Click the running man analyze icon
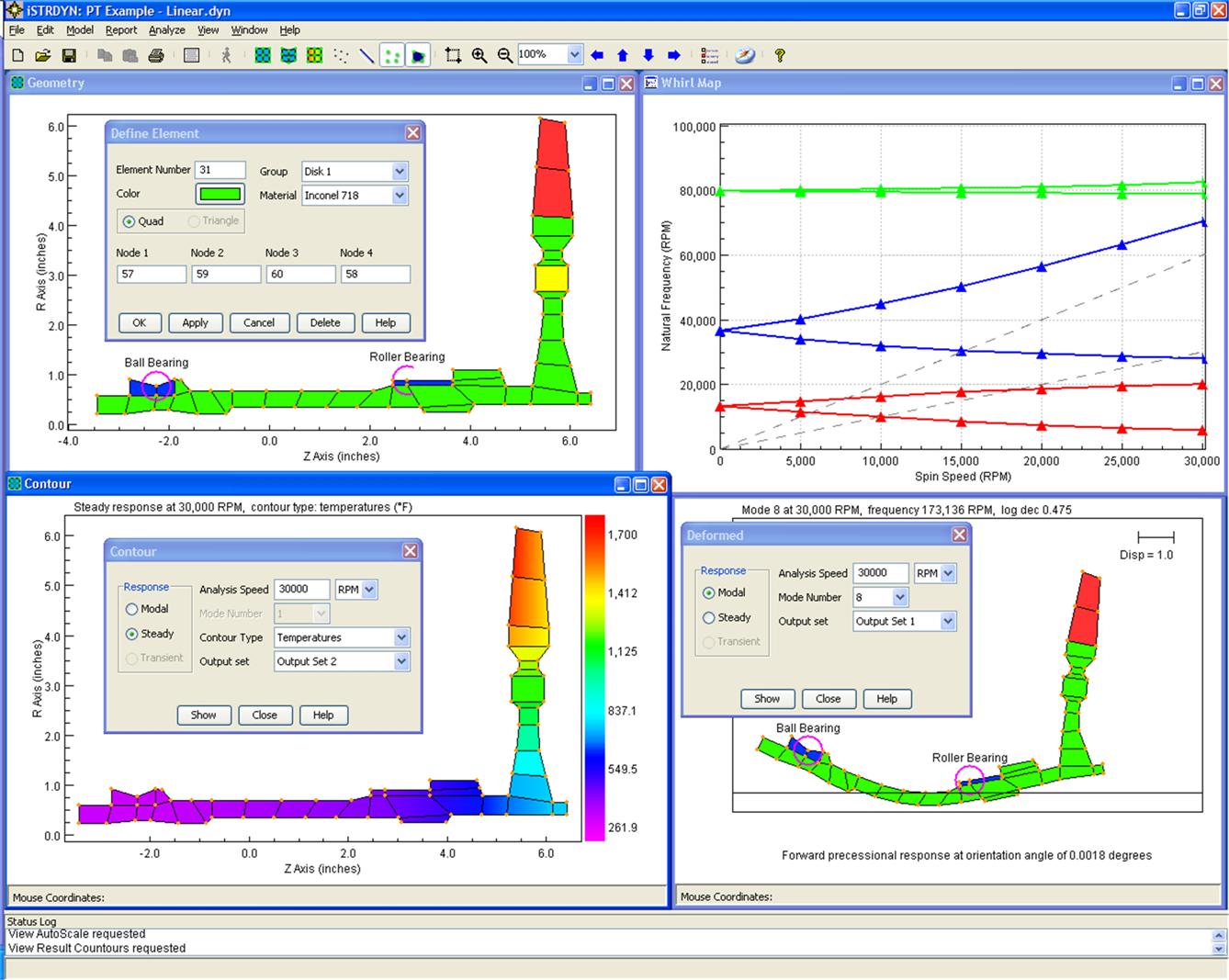The height and width of the screenshot is (980, 1229). click(227, 56)
